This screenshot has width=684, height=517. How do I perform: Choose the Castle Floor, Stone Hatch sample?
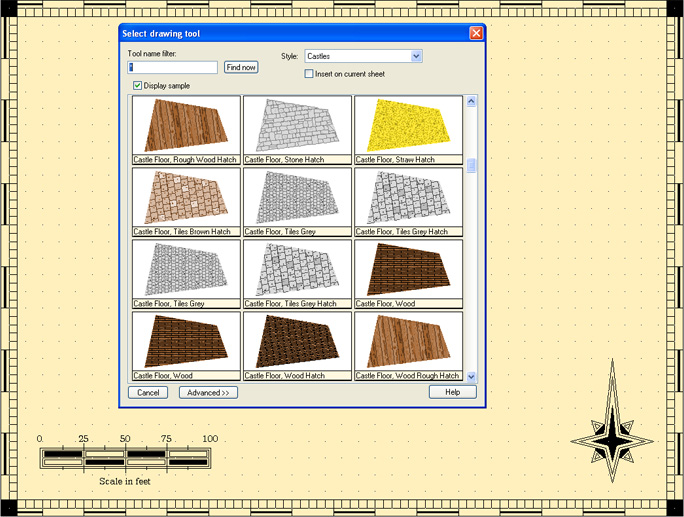tap(298, 130)
